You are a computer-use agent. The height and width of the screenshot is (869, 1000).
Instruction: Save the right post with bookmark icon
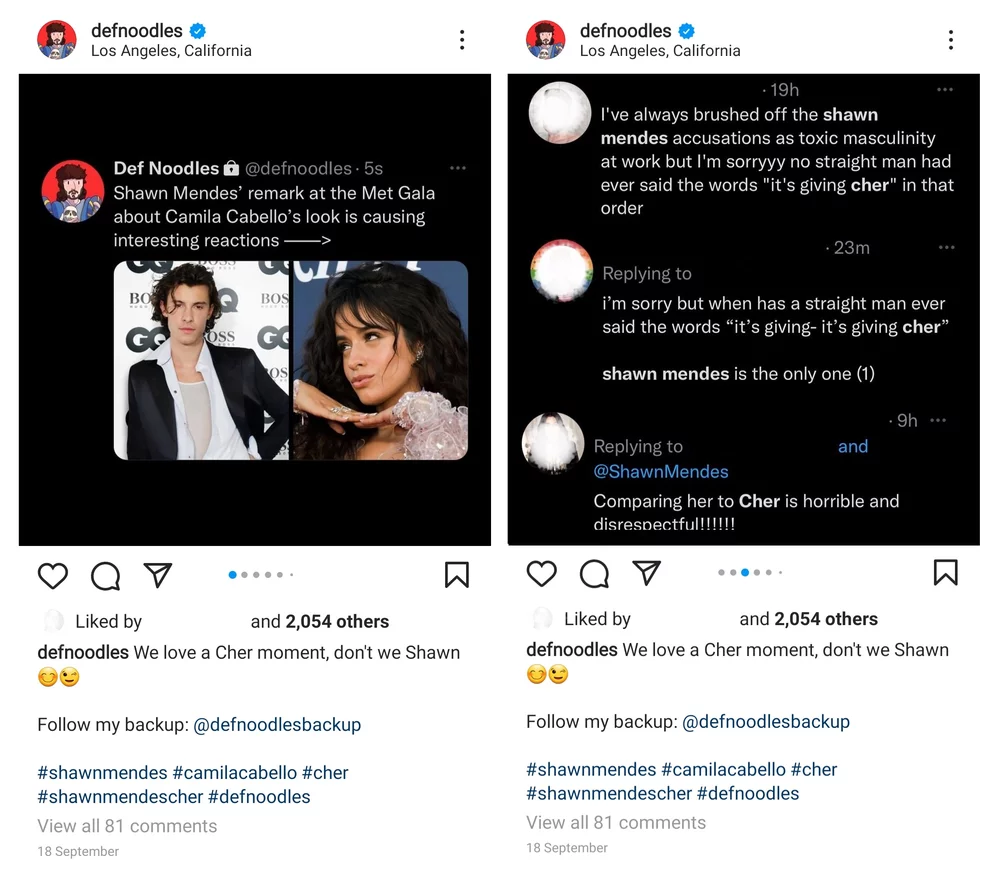pos(945,572)
